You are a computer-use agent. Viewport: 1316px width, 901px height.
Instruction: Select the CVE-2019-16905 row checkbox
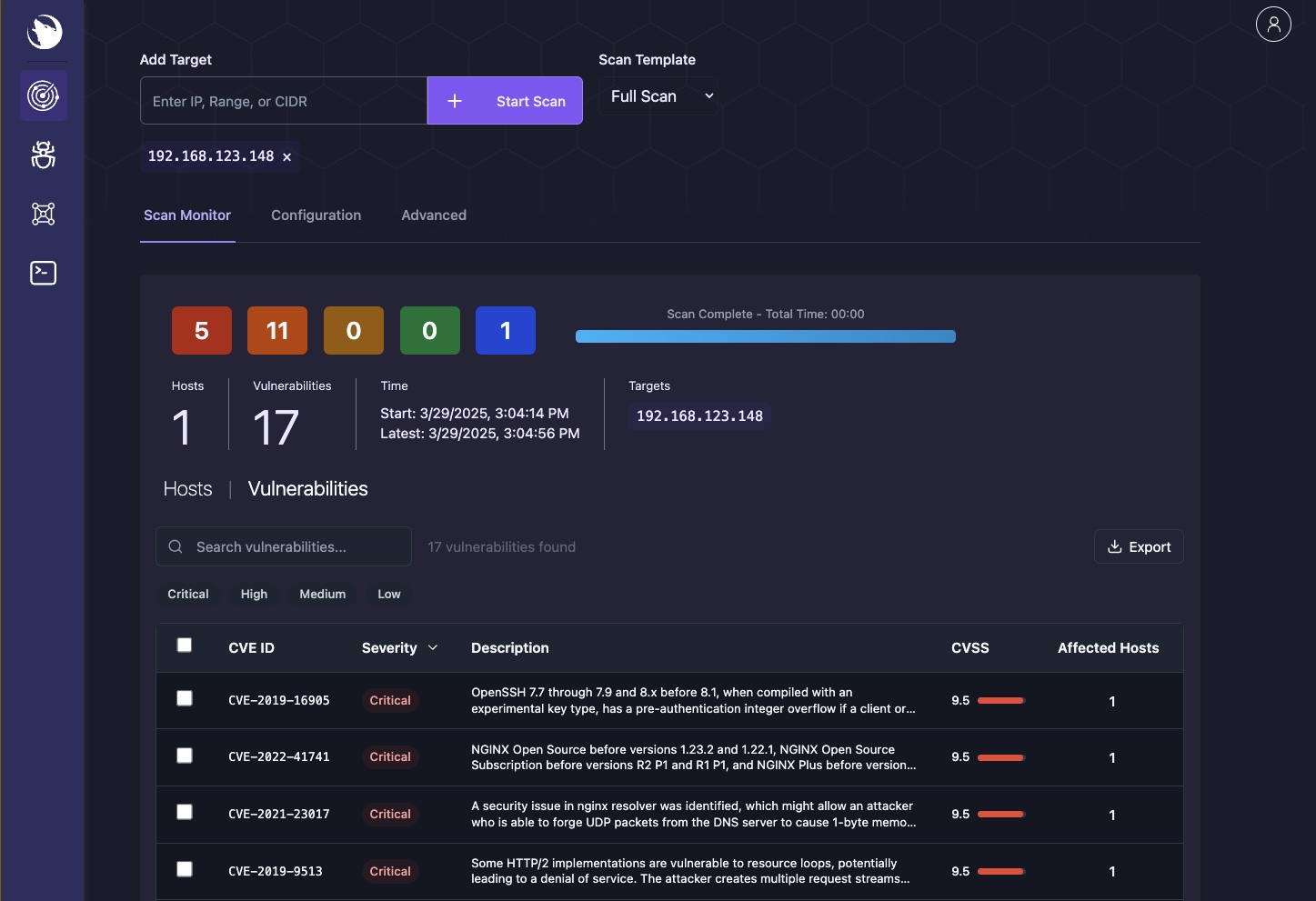(185, 698)
